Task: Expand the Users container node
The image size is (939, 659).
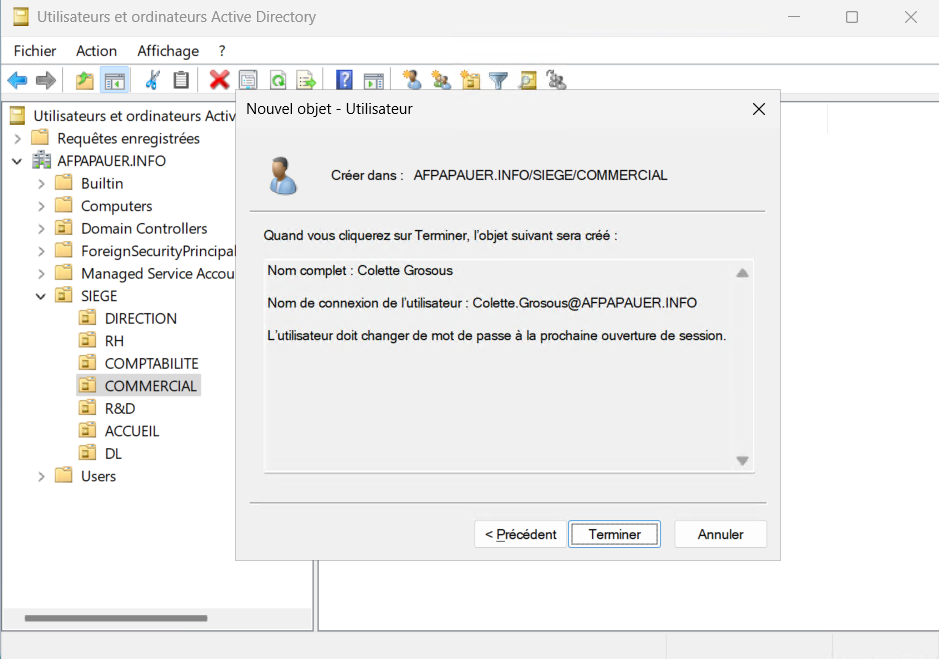Action: [x=41, y=476]
